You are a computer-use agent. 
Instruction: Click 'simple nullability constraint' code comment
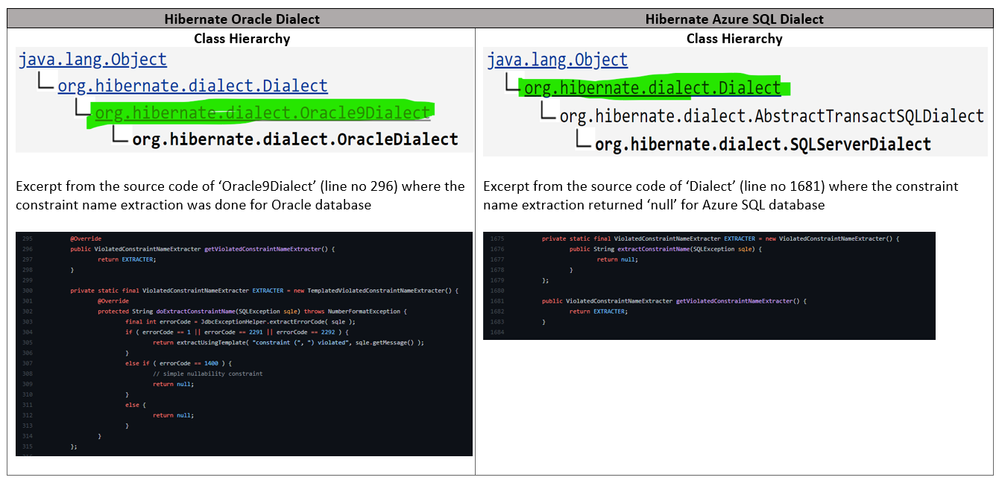[x=208, y=373]
